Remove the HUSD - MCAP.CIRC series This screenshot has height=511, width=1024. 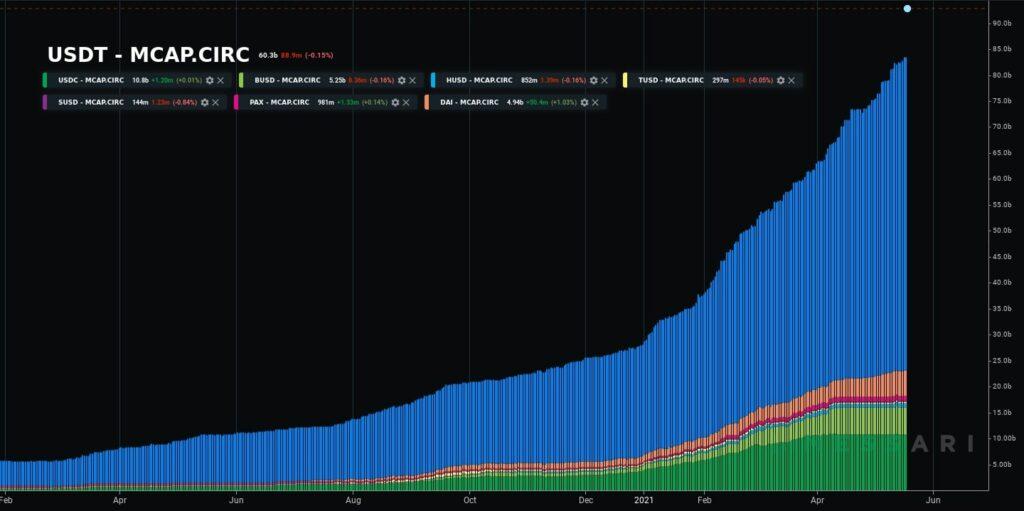604,80
